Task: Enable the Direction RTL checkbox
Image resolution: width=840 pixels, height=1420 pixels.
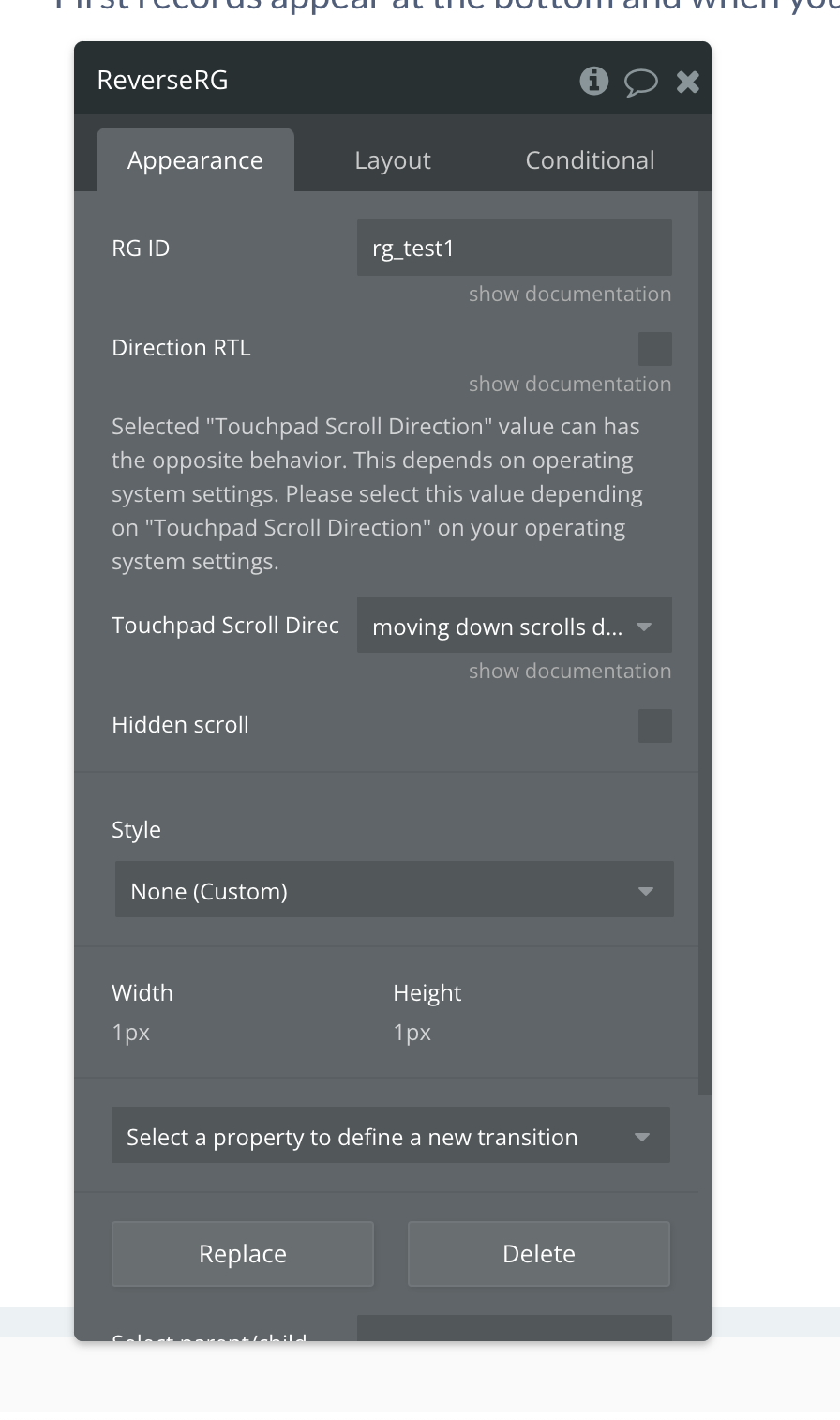Action: point(654,349)
